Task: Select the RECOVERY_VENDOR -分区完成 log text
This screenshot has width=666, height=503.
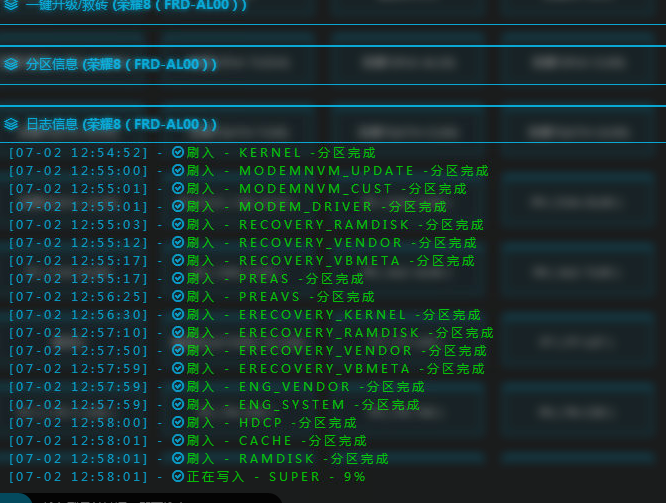Action: point(358,243)
